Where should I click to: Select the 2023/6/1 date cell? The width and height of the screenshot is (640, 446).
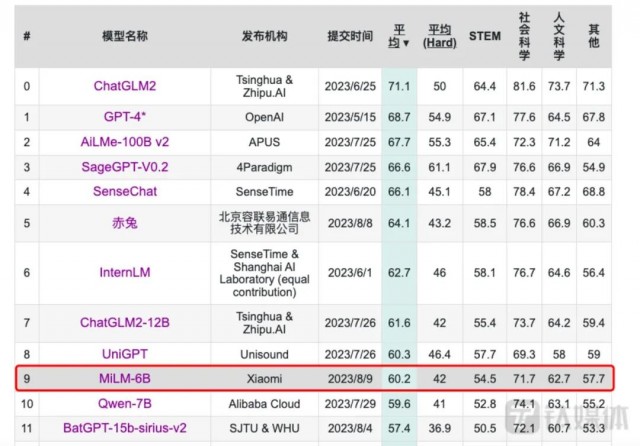point(350,273)
